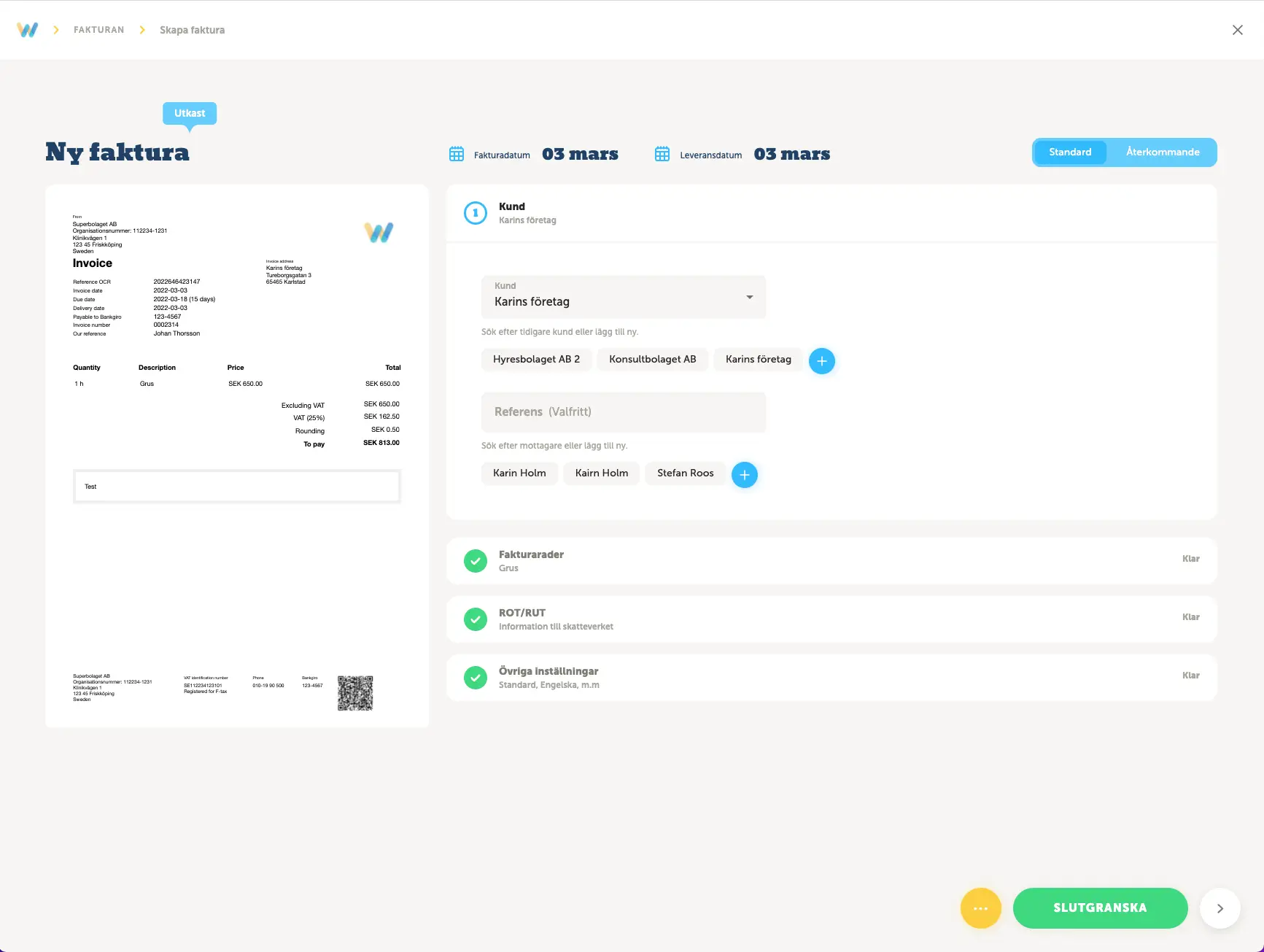Open the Fakturadatum calendar icon
The width and height of the screenshot is (1264, 952).
(x=457, y=154)
